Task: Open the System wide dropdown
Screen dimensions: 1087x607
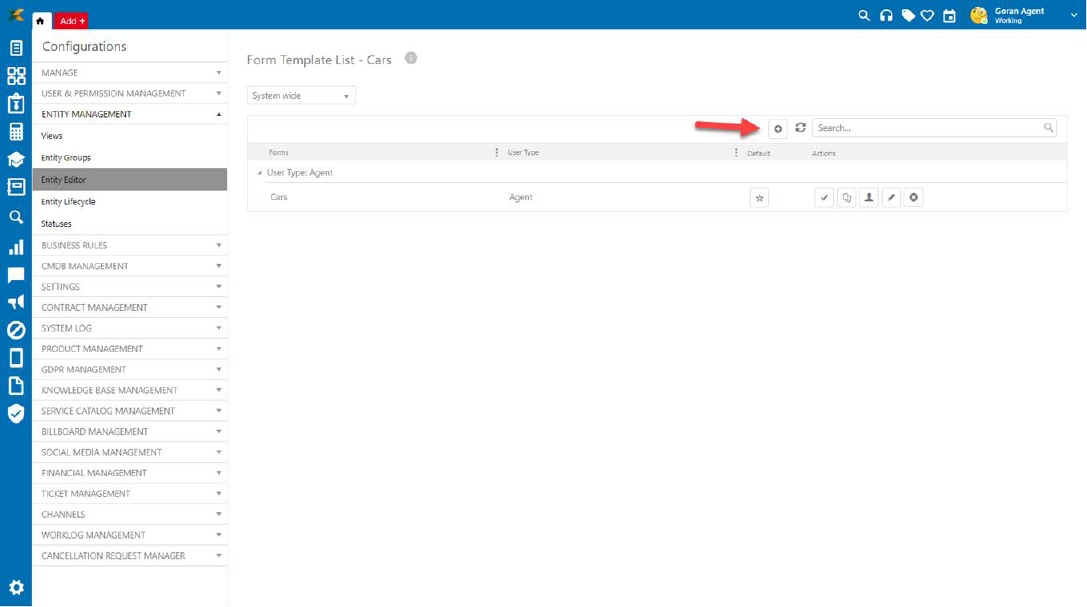Action: point(301,96)
